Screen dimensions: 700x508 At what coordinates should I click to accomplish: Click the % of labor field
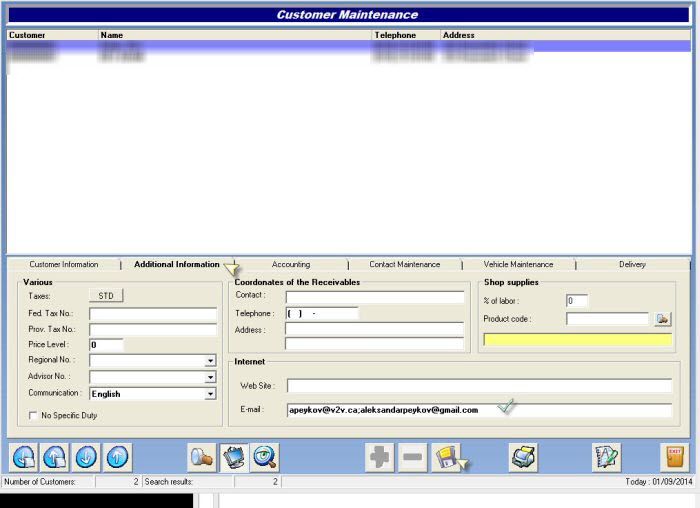click(577, 301)
